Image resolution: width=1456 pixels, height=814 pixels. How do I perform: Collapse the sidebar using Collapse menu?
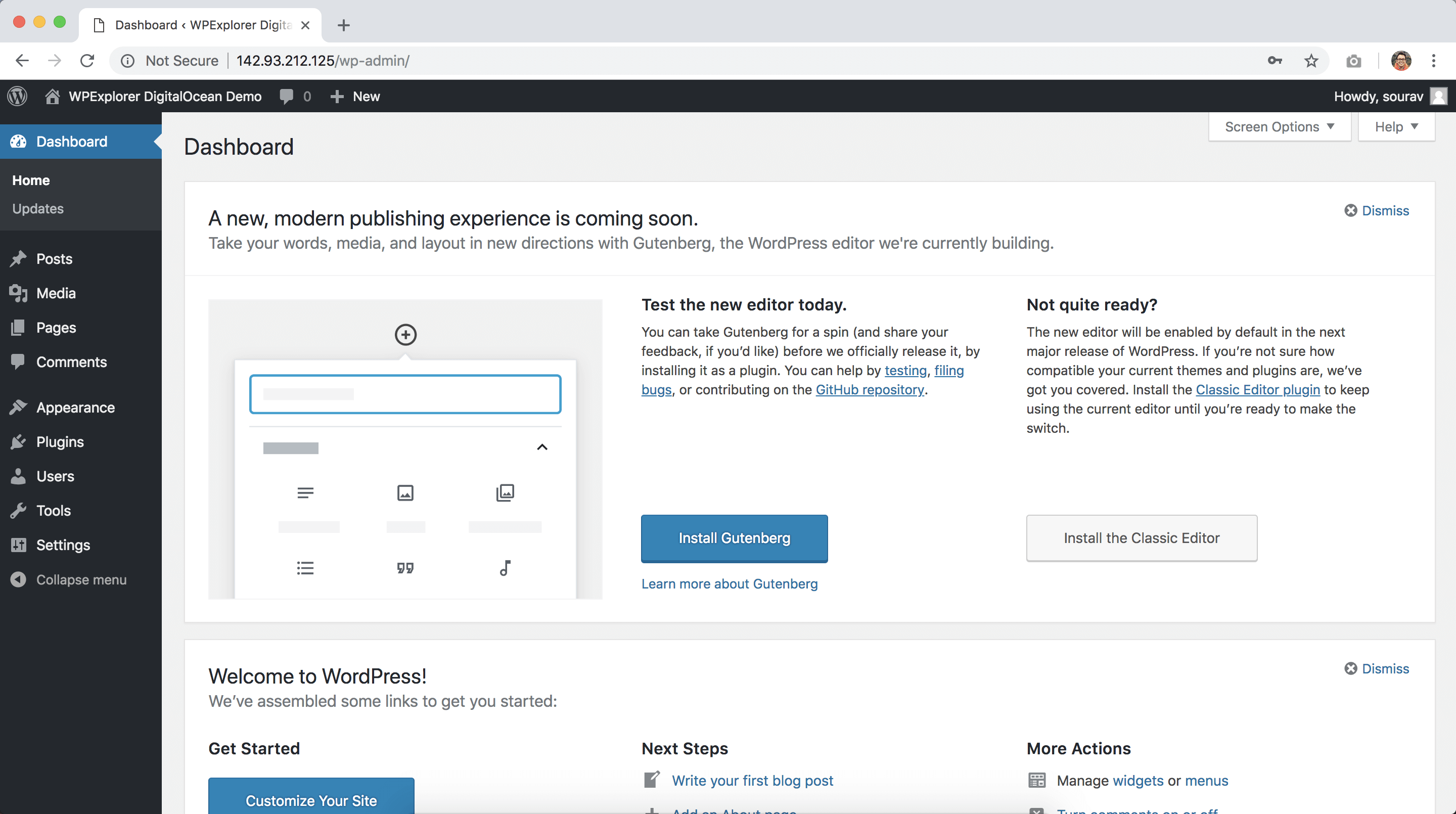(80, 579)
